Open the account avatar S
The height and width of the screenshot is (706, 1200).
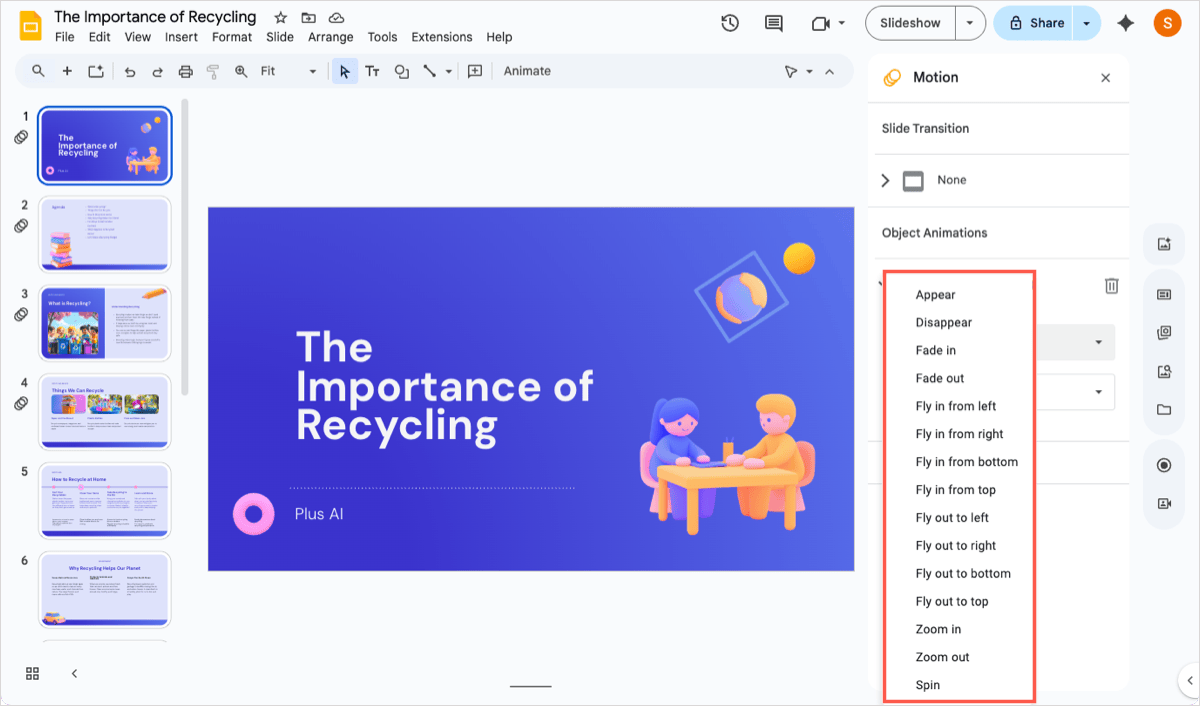pos(1167,23)
